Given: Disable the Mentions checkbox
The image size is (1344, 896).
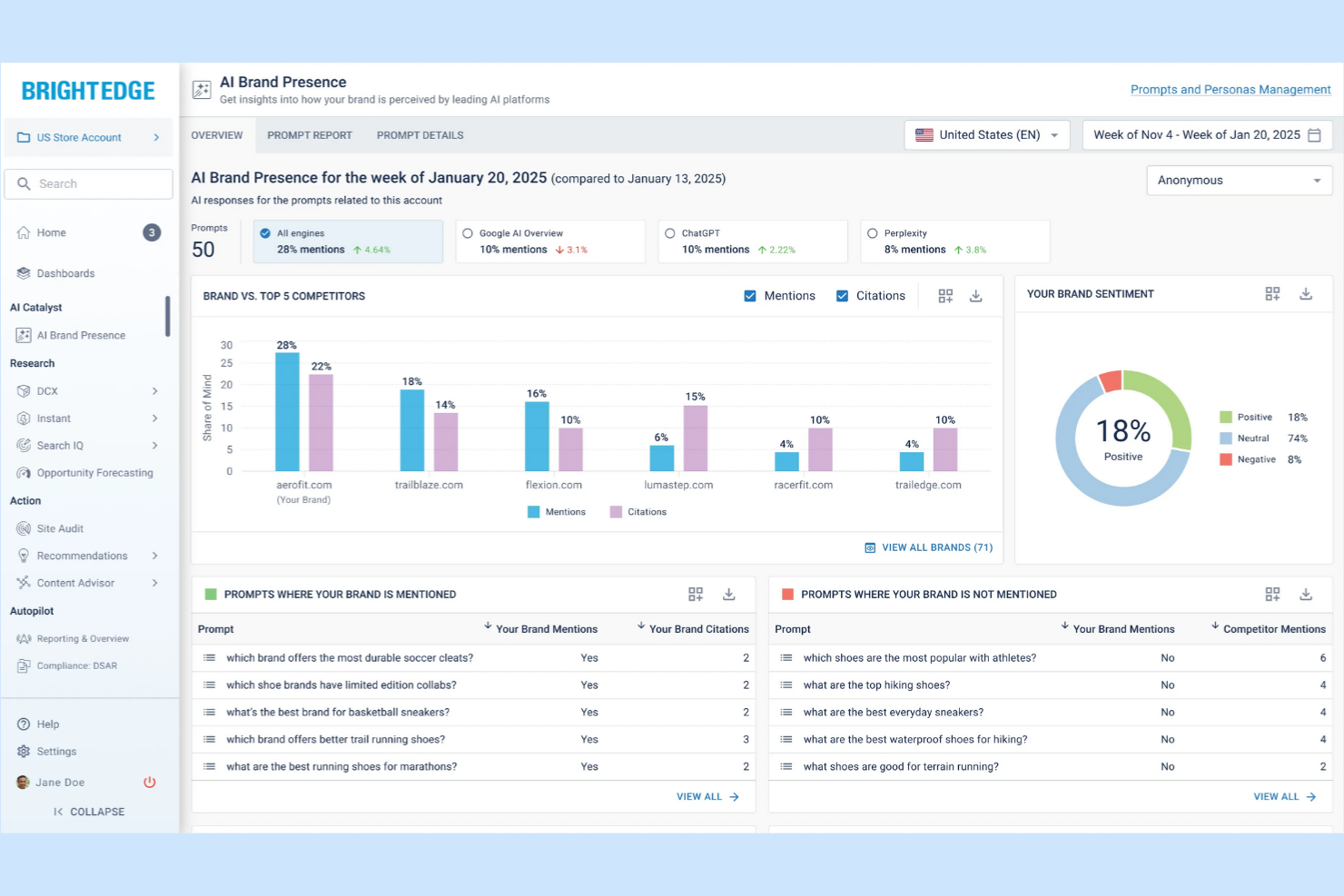Looking at the screenshot, I should tap(750, 295).
